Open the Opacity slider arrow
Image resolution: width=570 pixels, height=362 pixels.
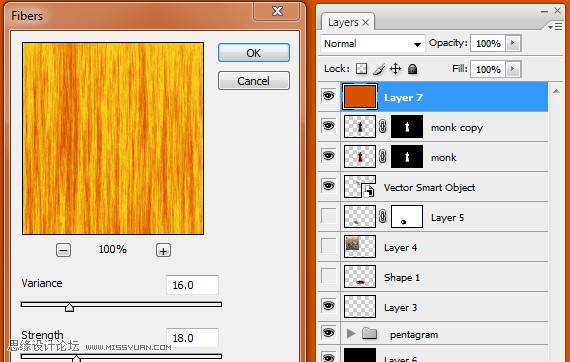513,43
